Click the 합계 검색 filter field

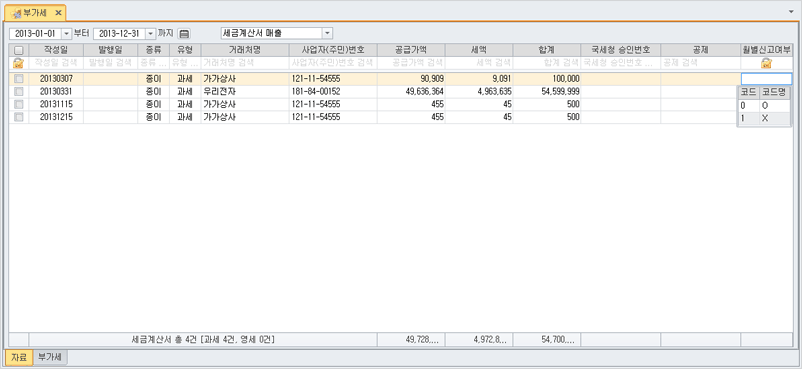(x=547, y=63)
